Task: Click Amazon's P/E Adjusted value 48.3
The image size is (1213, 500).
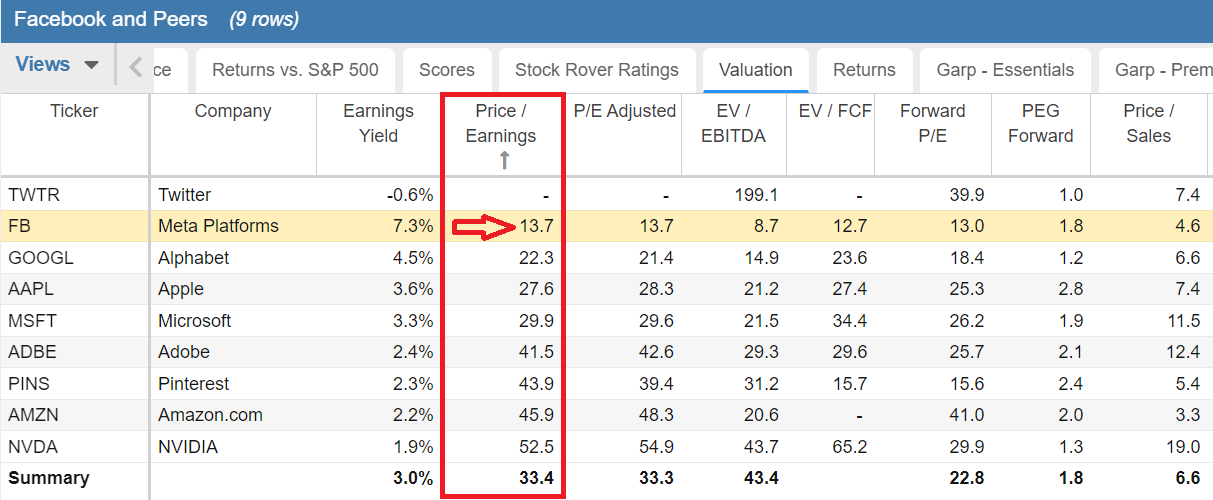Action: pyautogui.click(x=659, y=415)
